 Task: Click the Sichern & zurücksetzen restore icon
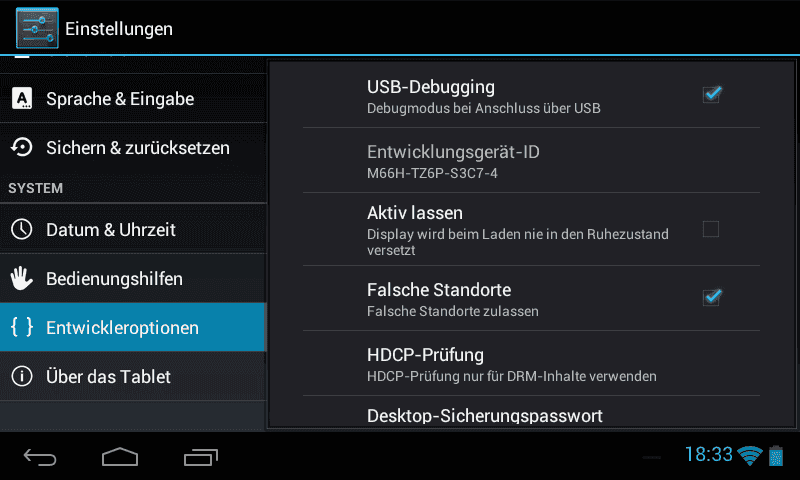21,147
